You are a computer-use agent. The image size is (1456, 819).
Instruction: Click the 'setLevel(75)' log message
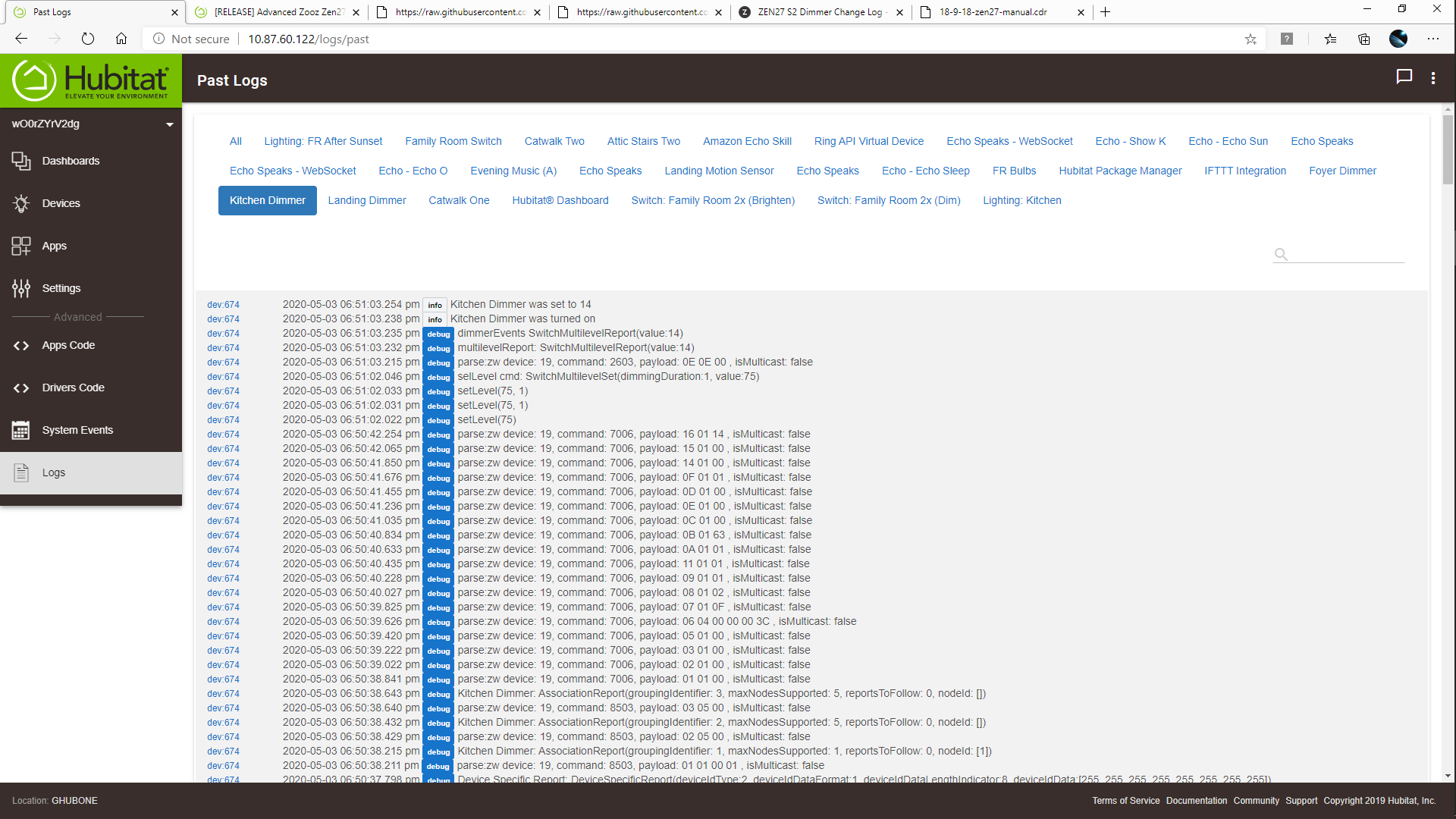tap(487, 420)
